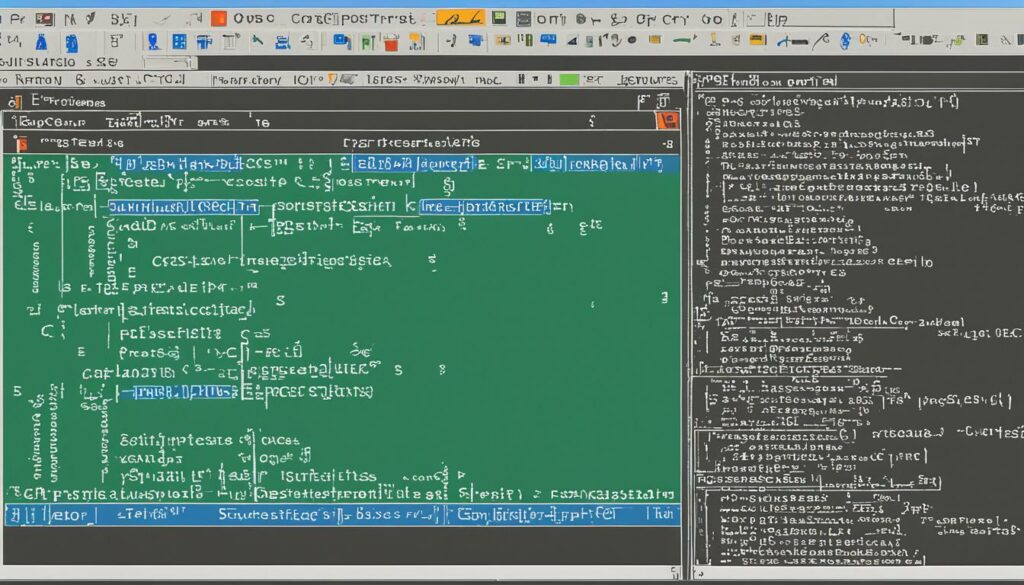Screen dimensions: 1024x585
Task: Click the blue table icon next to grid
Action: 204,42
